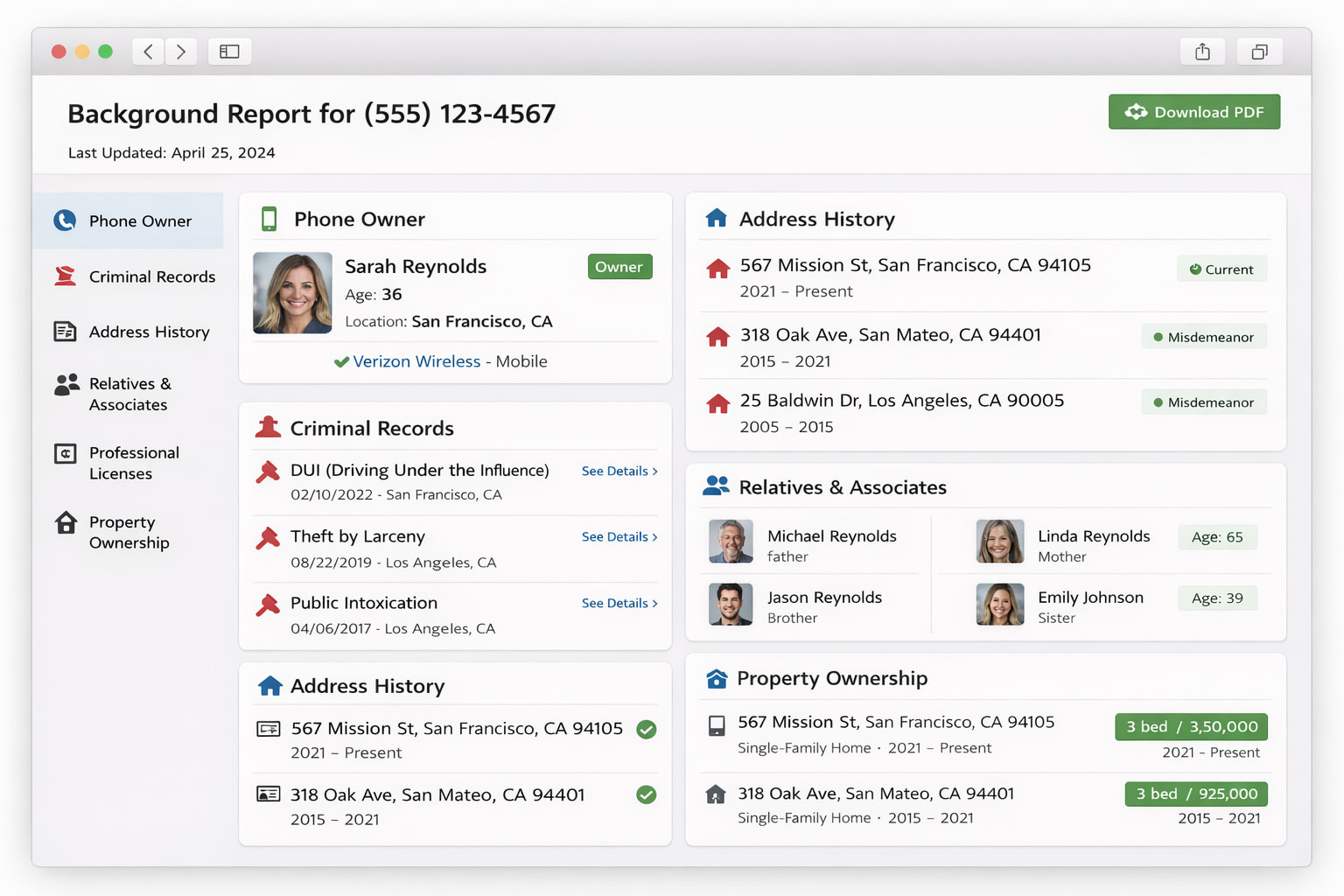1344x896 pixels.
Task: Click the Property Ownership panel house icon
Action: coord(717,678)
